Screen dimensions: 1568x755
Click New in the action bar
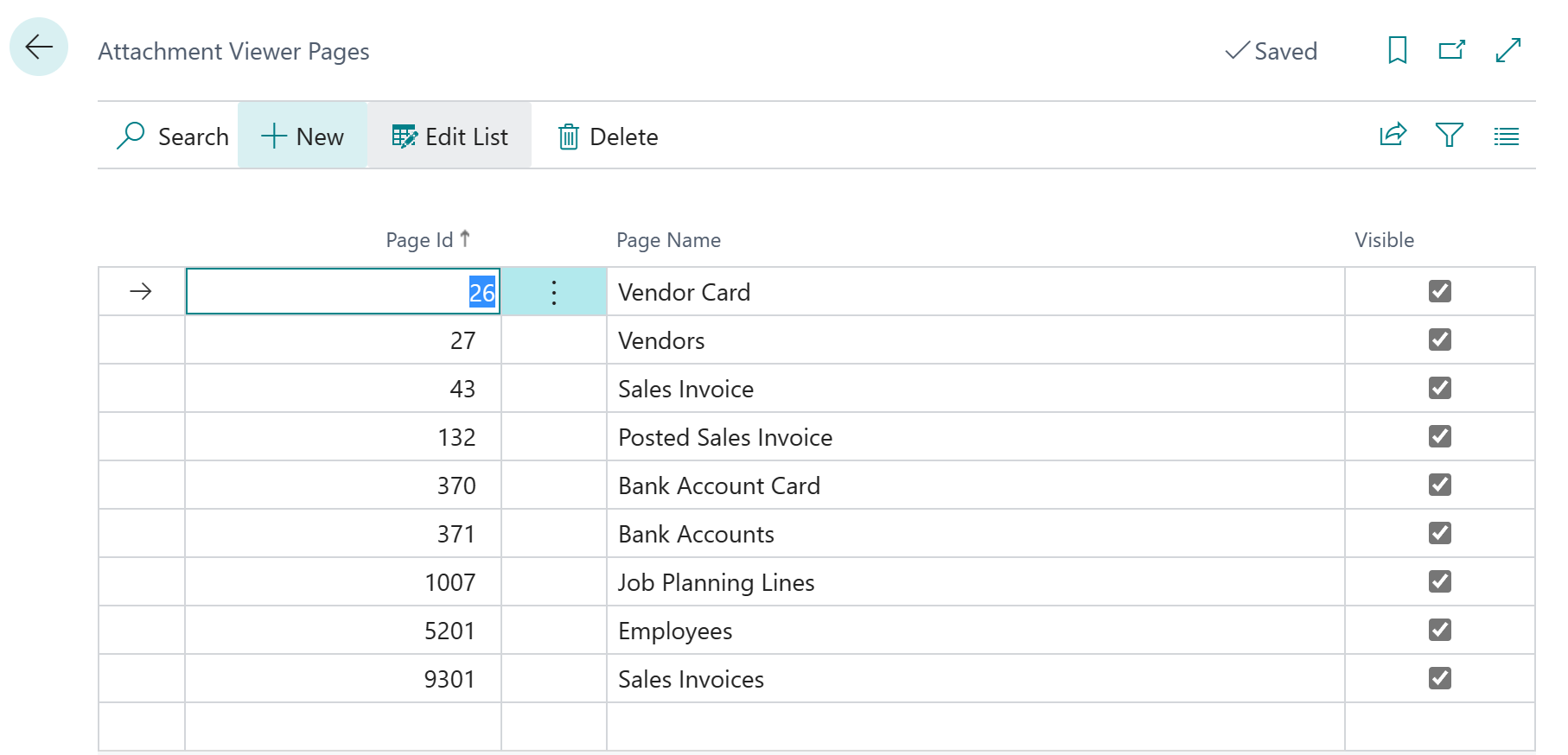pyautogui.click(x=303, y=136)
